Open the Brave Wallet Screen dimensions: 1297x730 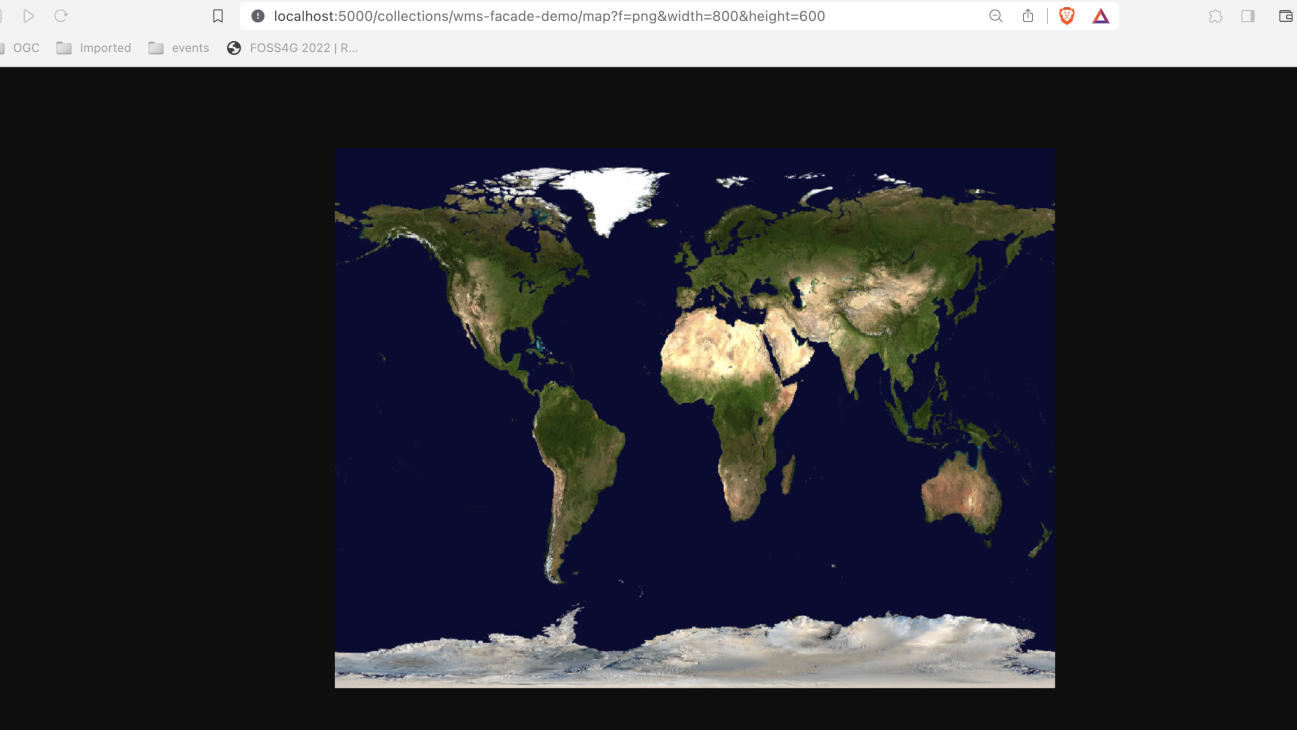tap(1286, 16)
